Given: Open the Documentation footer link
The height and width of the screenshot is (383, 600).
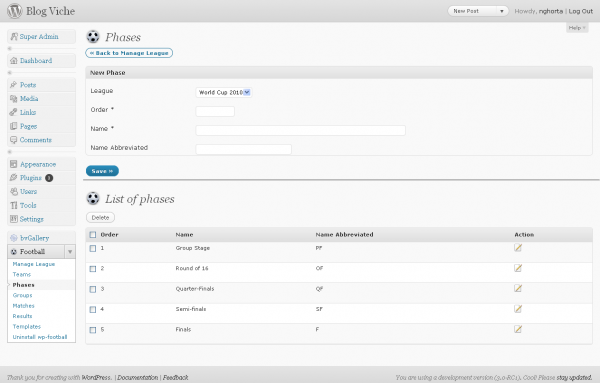Looking at the screenshot, I should coord(137,377).
